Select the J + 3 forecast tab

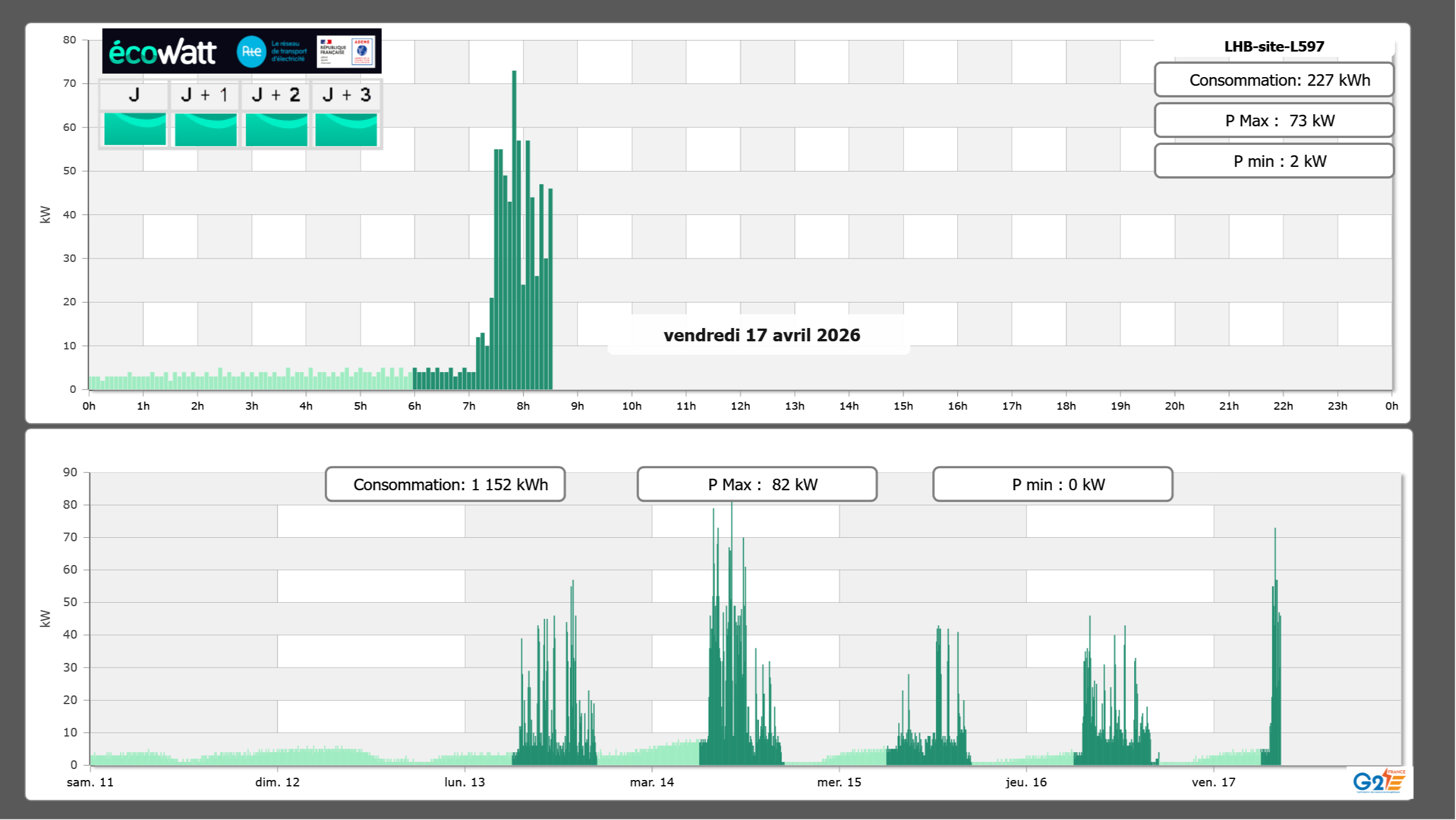click(x=346, y=95)
